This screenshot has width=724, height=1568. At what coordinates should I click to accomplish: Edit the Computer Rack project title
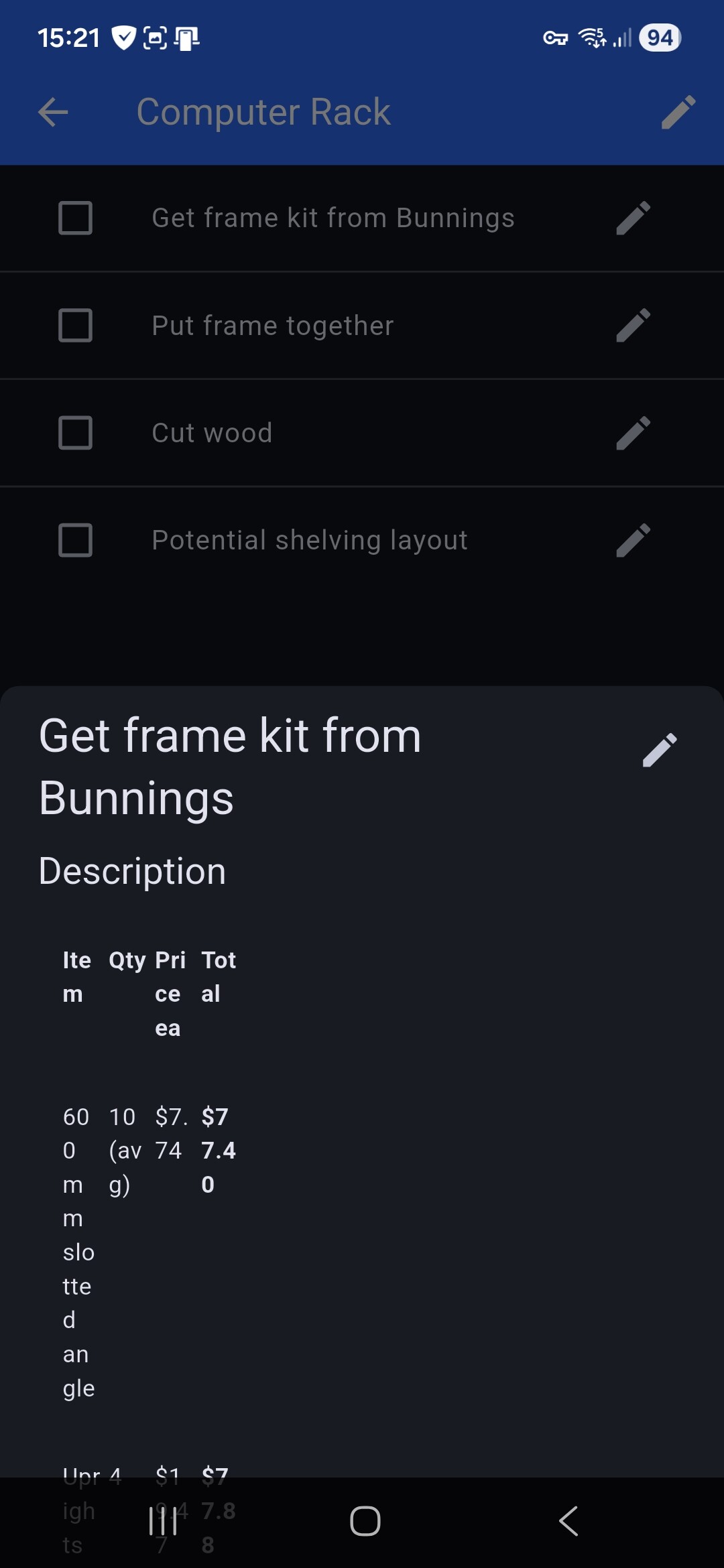678,112
